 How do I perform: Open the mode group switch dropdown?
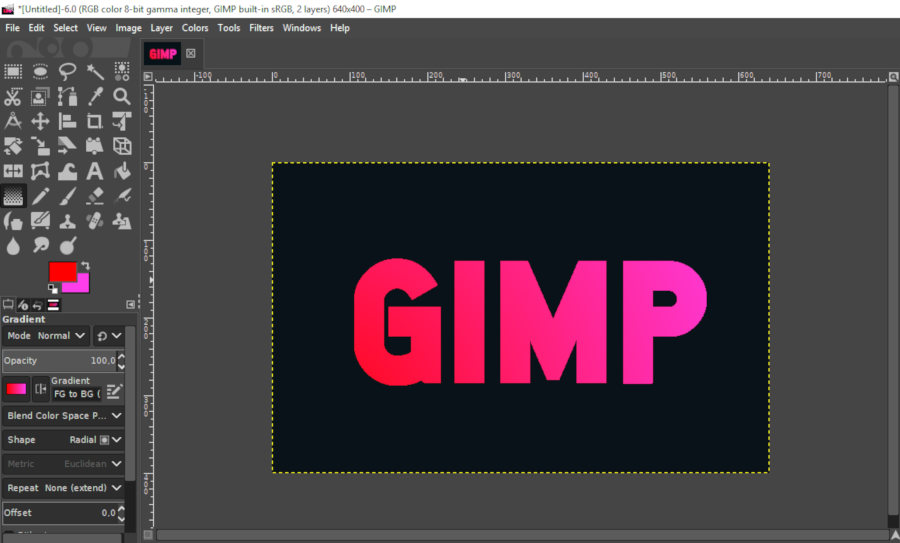point(108,336)
